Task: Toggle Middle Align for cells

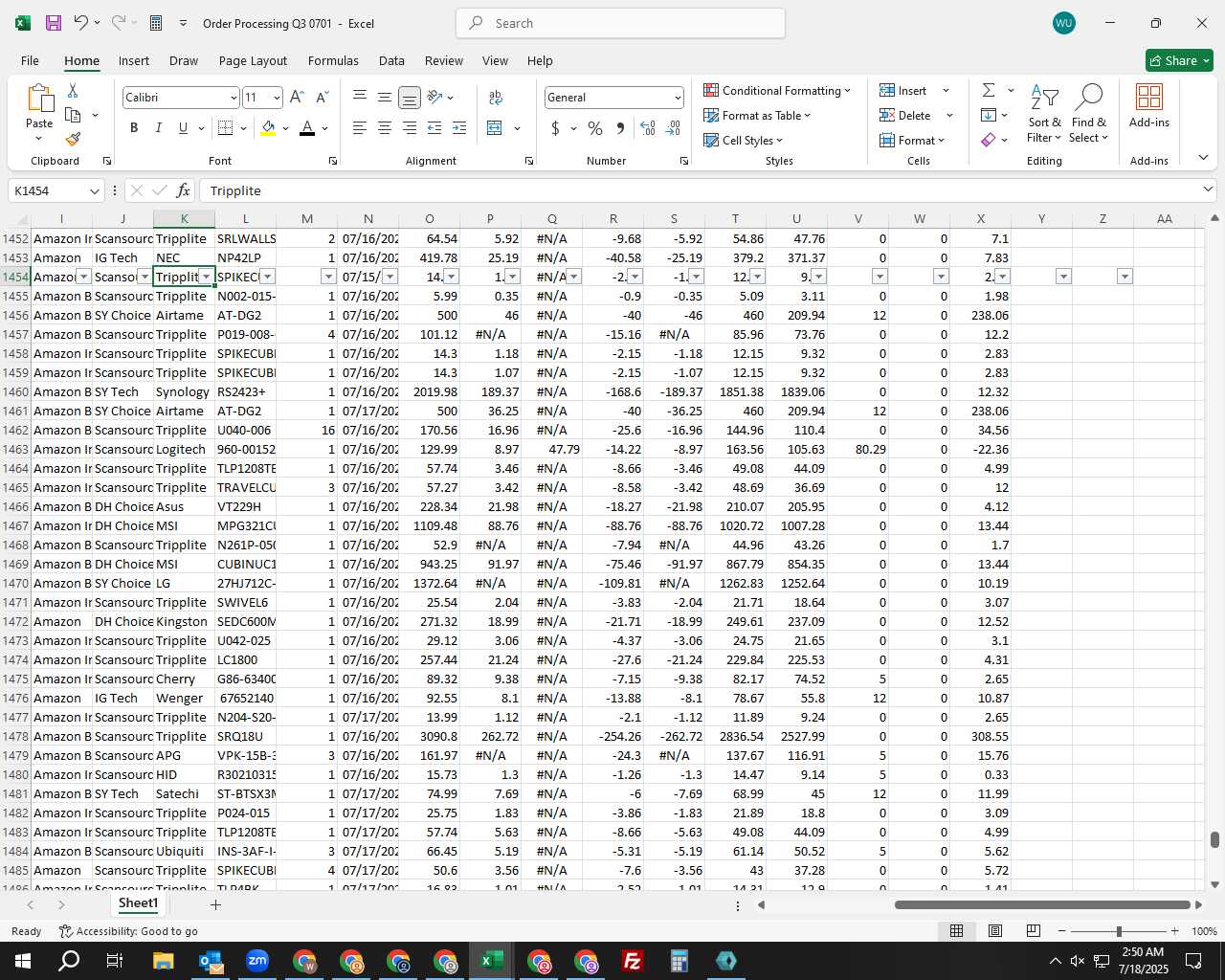Action: 385,98
